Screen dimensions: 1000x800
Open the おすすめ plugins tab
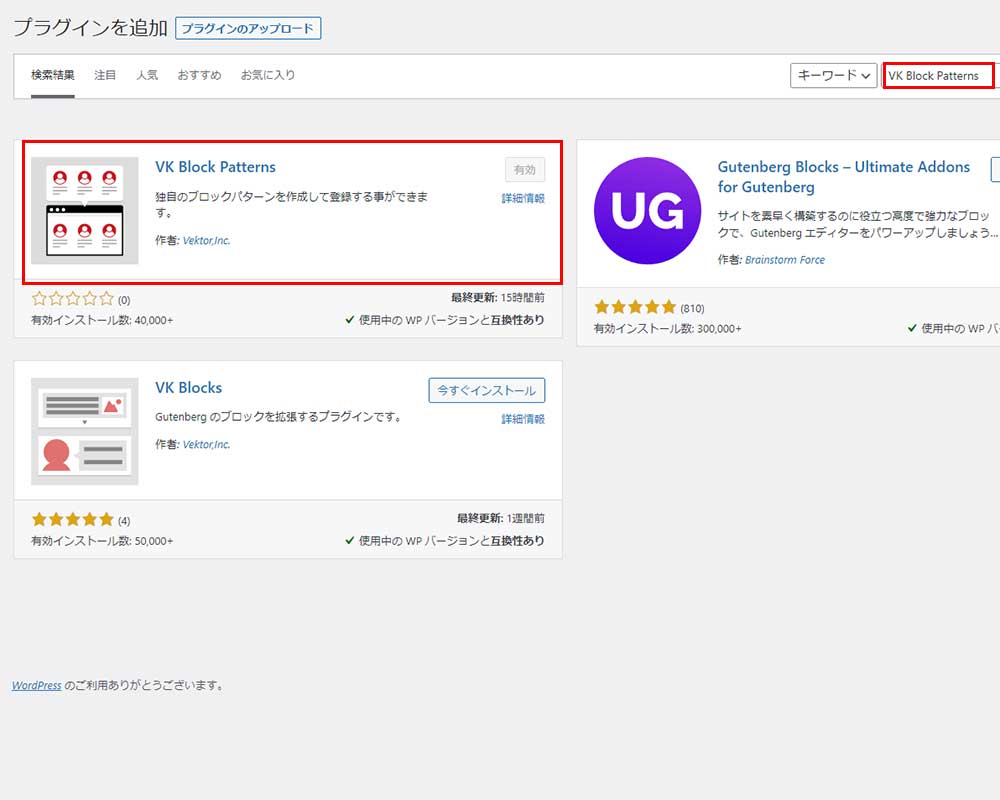point(199,75)
